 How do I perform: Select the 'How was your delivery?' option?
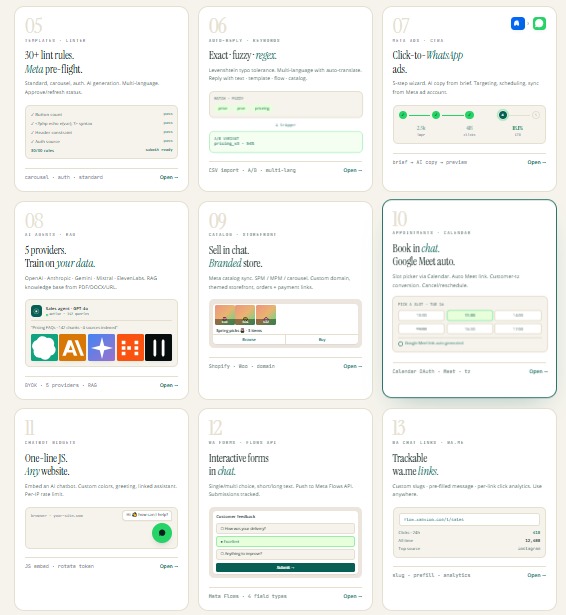tap(285, 529)
